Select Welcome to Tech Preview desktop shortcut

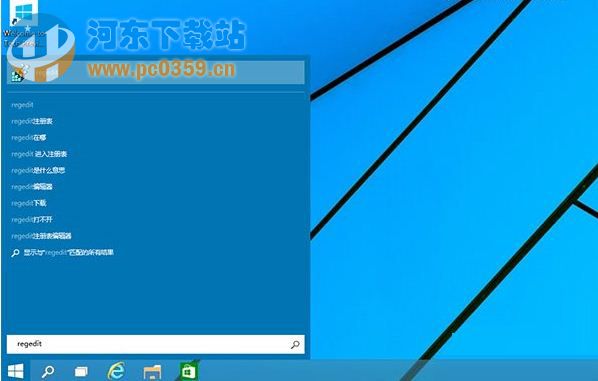[24, 25]
